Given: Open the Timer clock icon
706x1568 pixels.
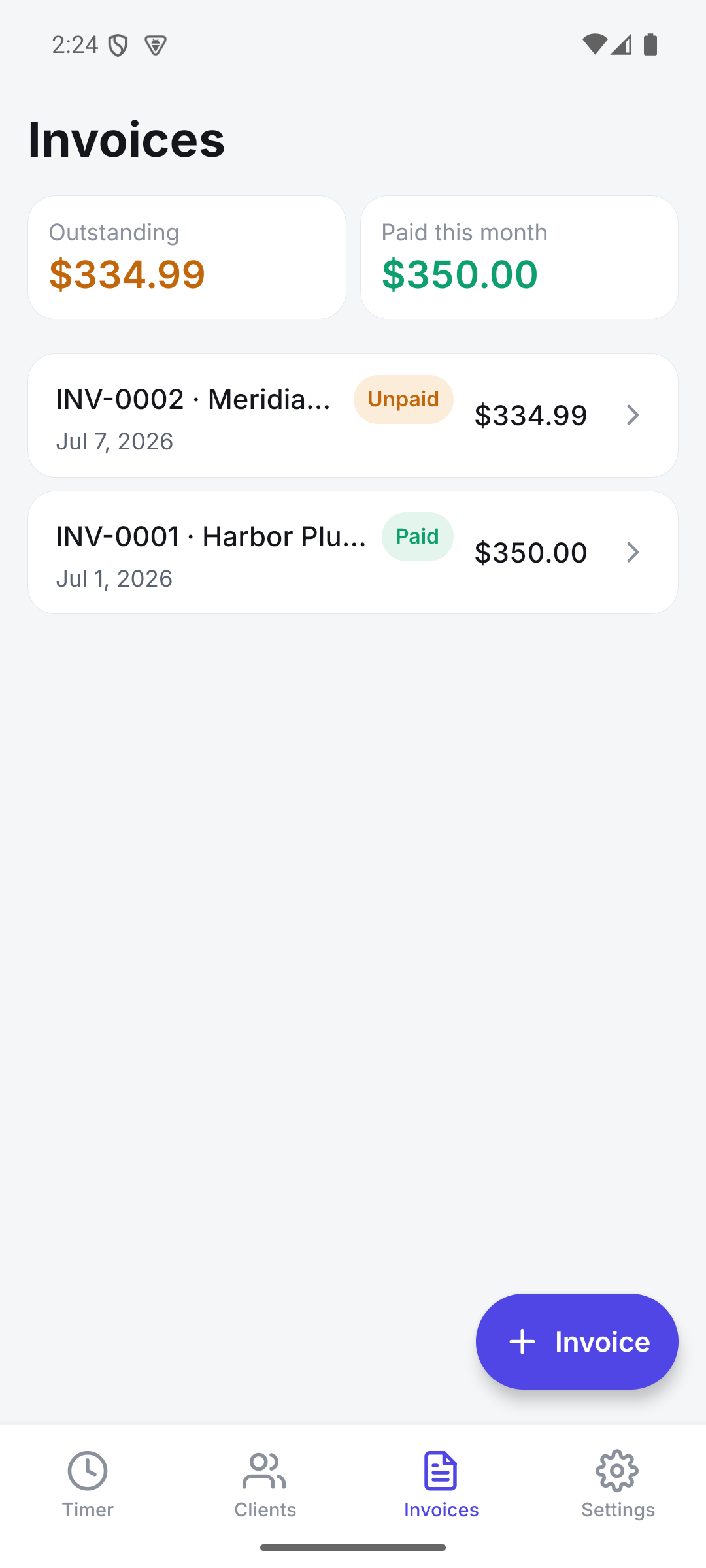Looking at the screenshot, I should point(88,1471).
